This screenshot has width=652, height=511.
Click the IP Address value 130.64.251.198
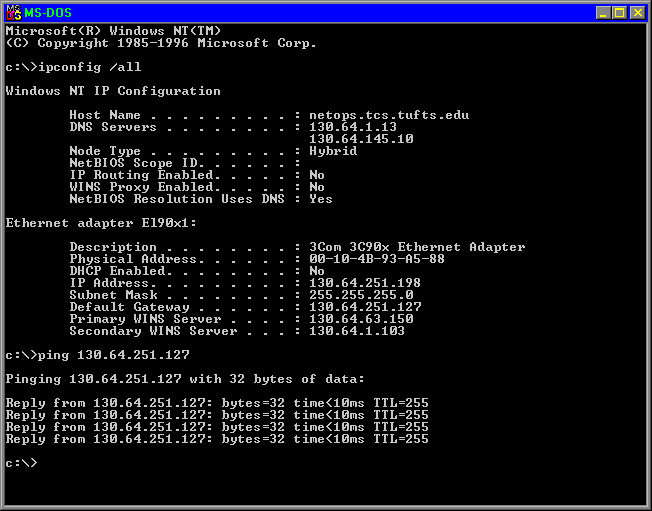tap(365, 283)
